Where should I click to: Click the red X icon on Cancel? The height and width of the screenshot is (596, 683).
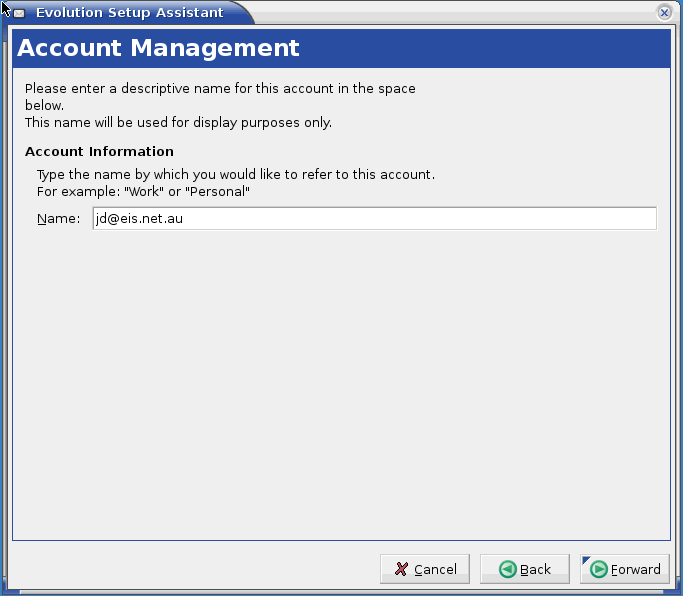click(401, 569)
